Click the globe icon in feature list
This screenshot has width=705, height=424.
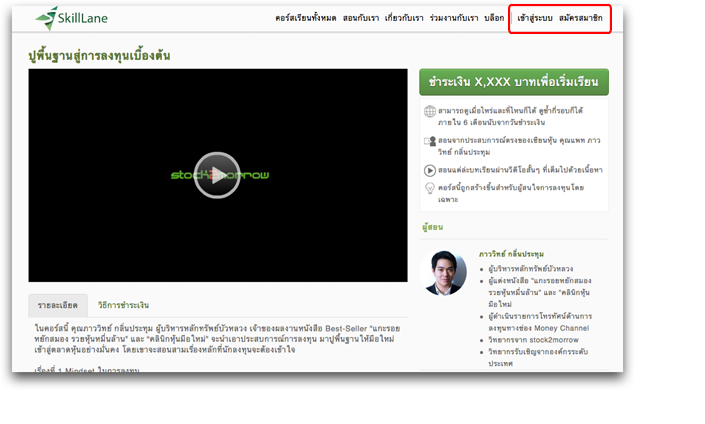click(430, 111)
